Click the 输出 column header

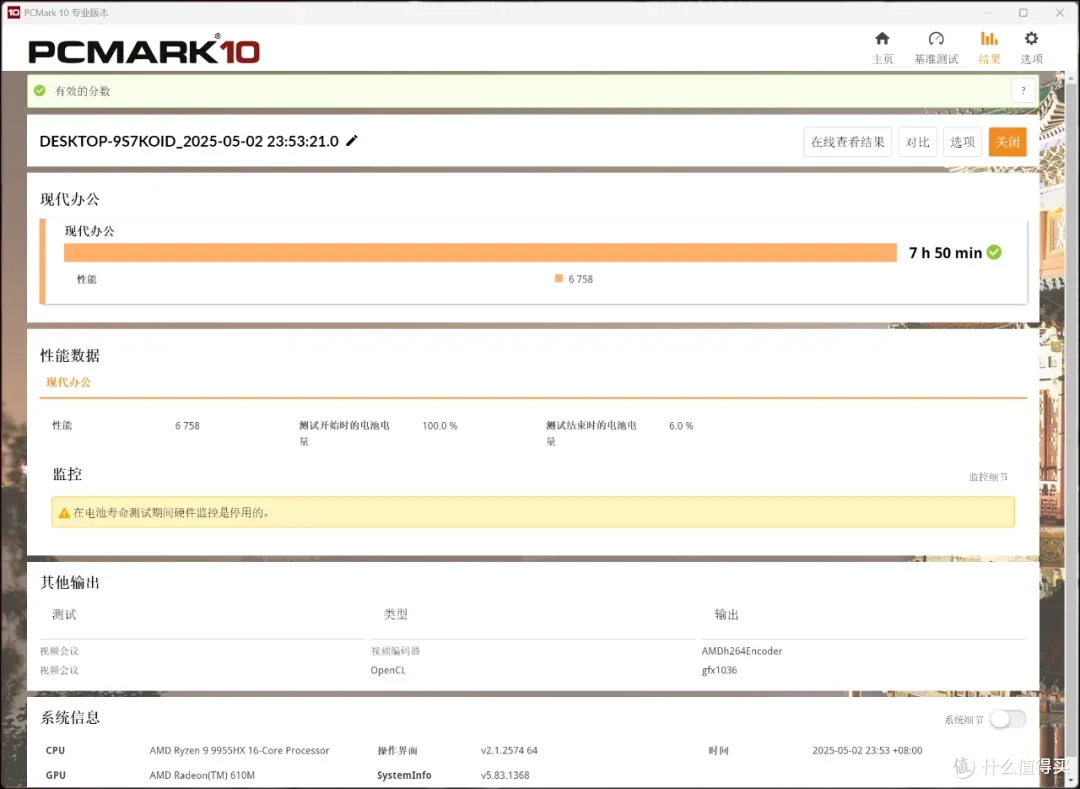(726, 614)
